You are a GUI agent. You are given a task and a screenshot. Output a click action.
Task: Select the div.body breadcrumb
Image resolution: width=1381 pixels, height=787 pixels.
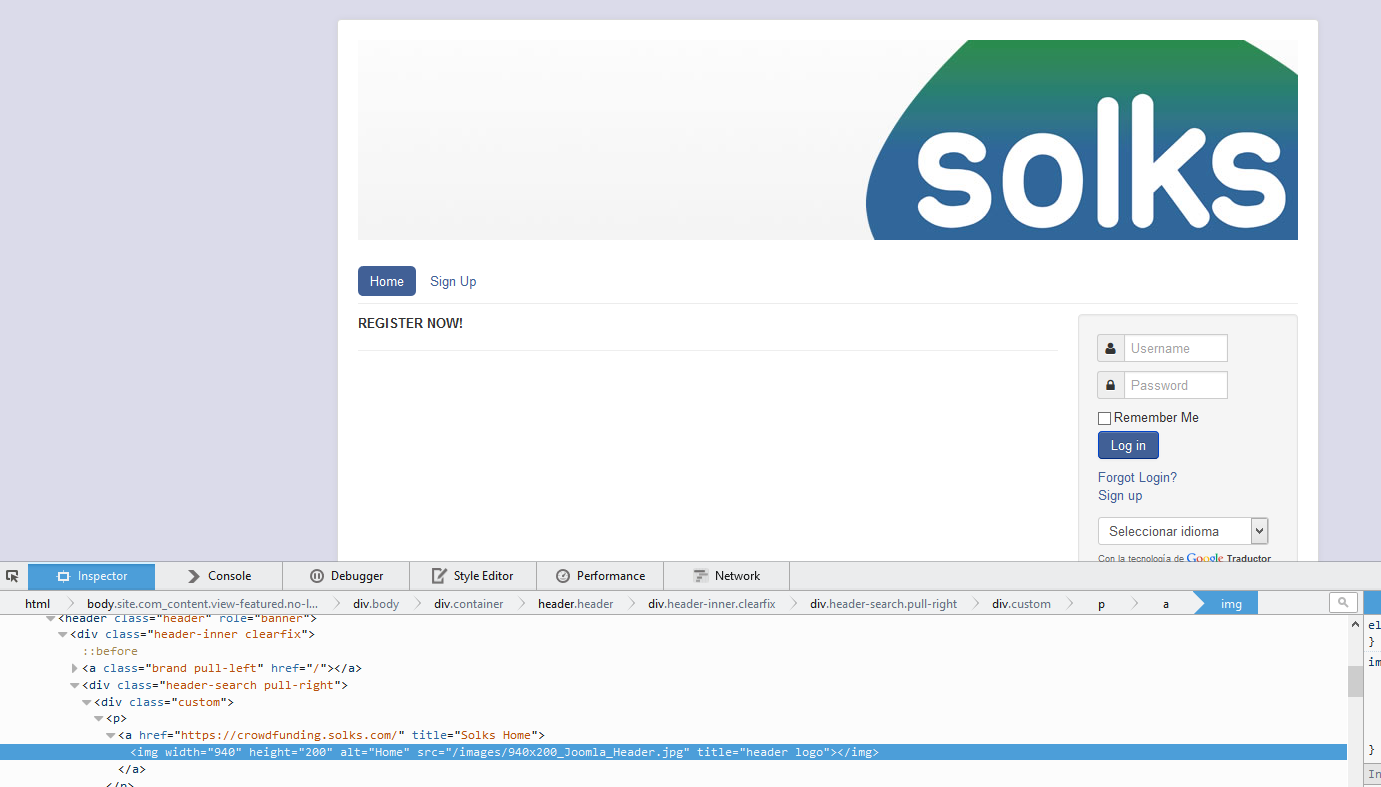376,604
